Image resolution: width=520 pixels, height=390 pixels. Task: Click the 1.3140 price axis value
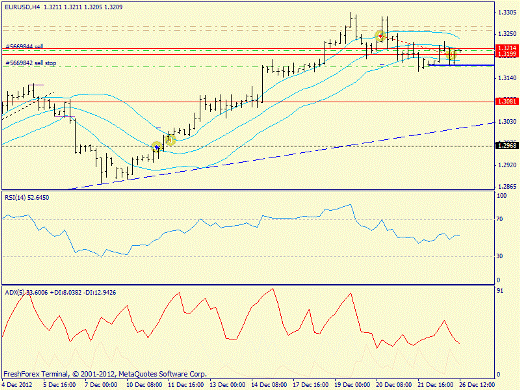click(x=507, y=78)
